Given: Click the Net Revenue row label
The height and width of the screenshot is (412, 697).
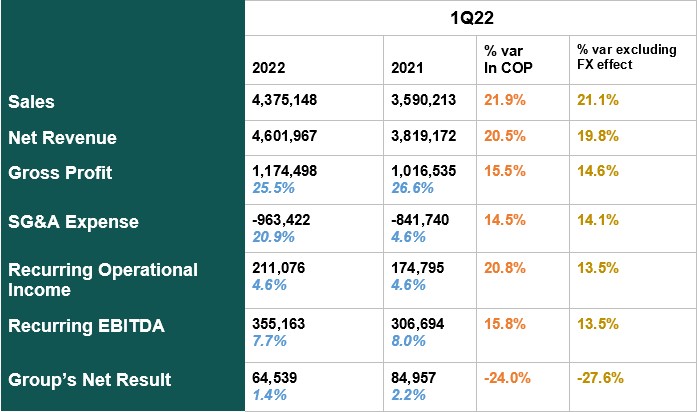Looking at the screenshot, I should (x=62, y=137).
